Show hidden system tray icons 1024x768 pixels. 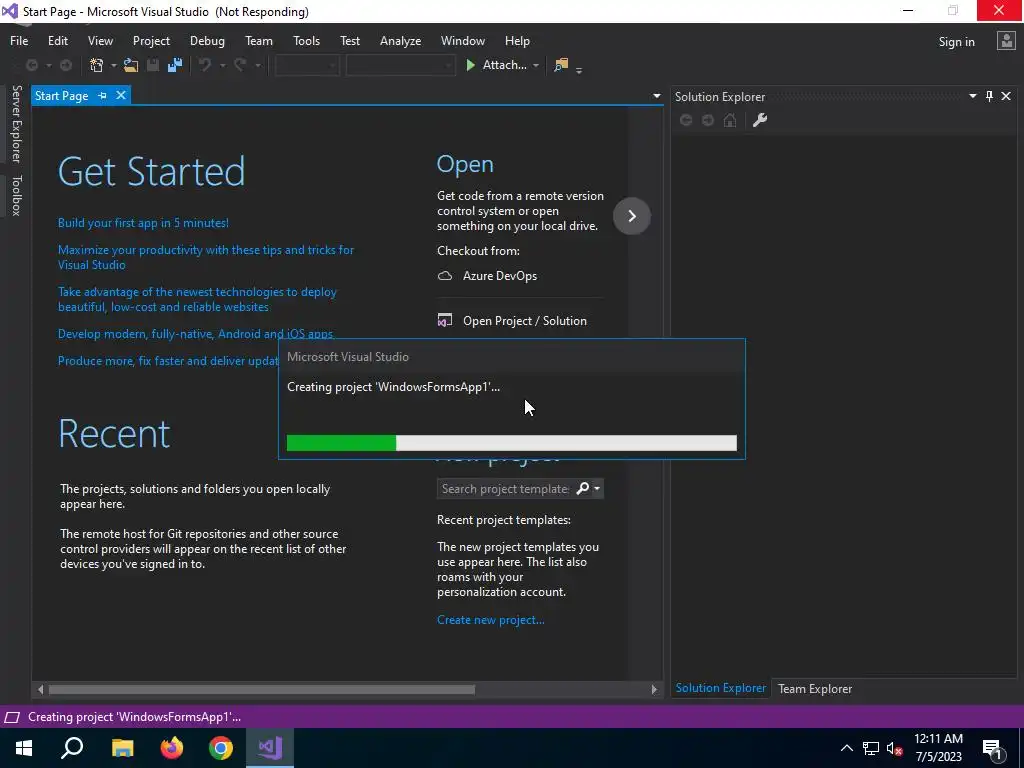(846, 748)
